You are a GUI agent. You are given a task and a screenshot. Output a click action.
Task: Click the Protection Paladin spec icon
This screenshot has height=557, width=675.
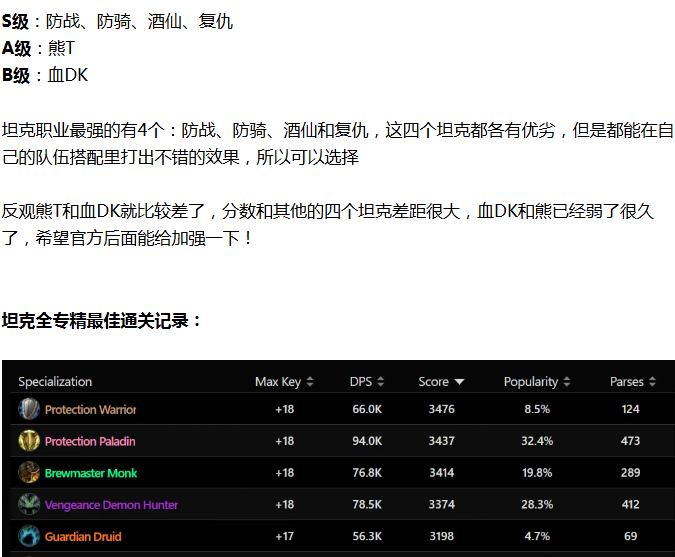click(x=29, y=441)
